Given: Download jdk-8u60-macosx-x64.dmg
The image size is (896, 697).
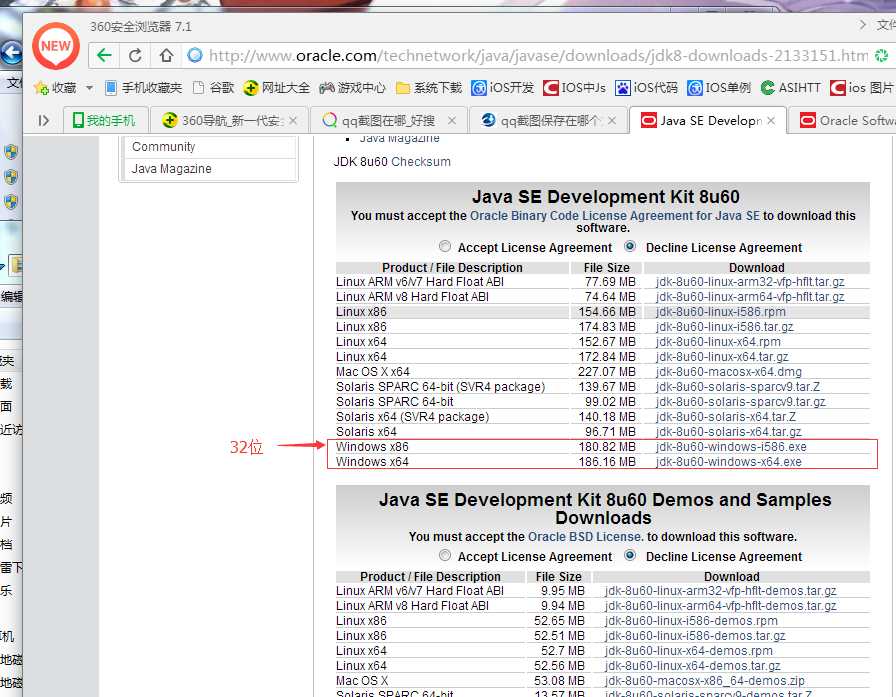Looking at the screenshot, I should (x=729, y=372).
